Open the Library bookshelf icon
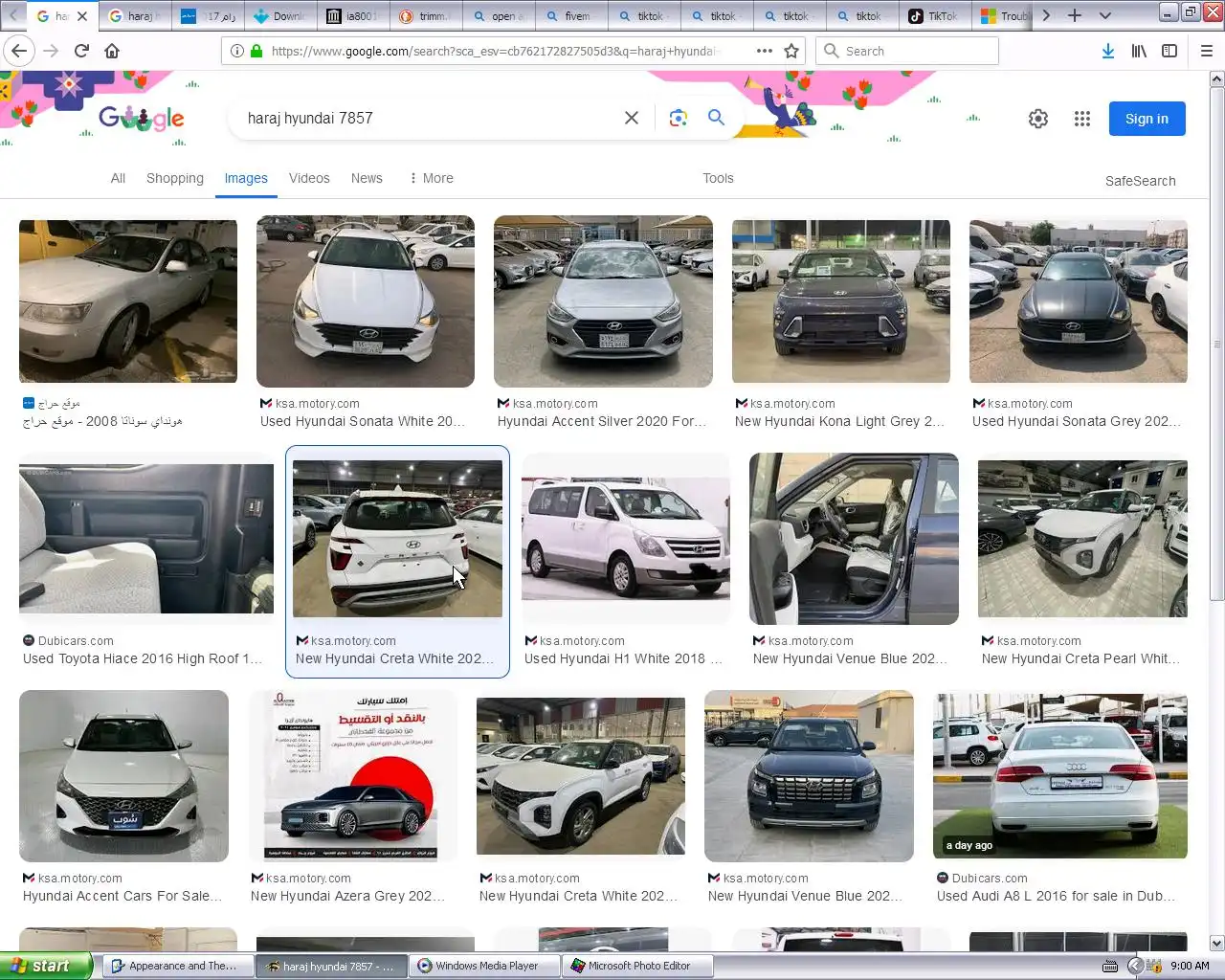This screenshot has height=980, width=1225. coord(1139,51)
